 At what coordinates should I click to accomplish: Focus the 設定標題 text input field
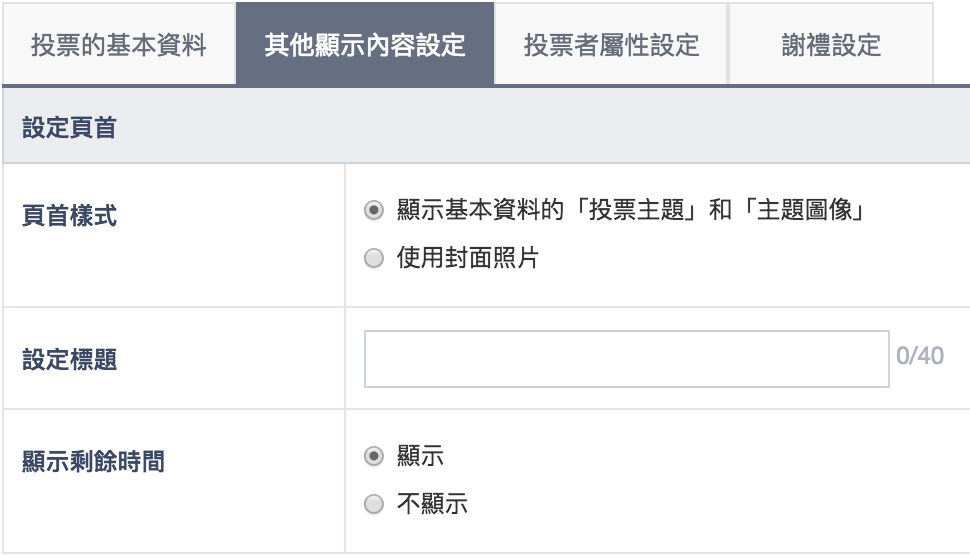tap(626, 358)
